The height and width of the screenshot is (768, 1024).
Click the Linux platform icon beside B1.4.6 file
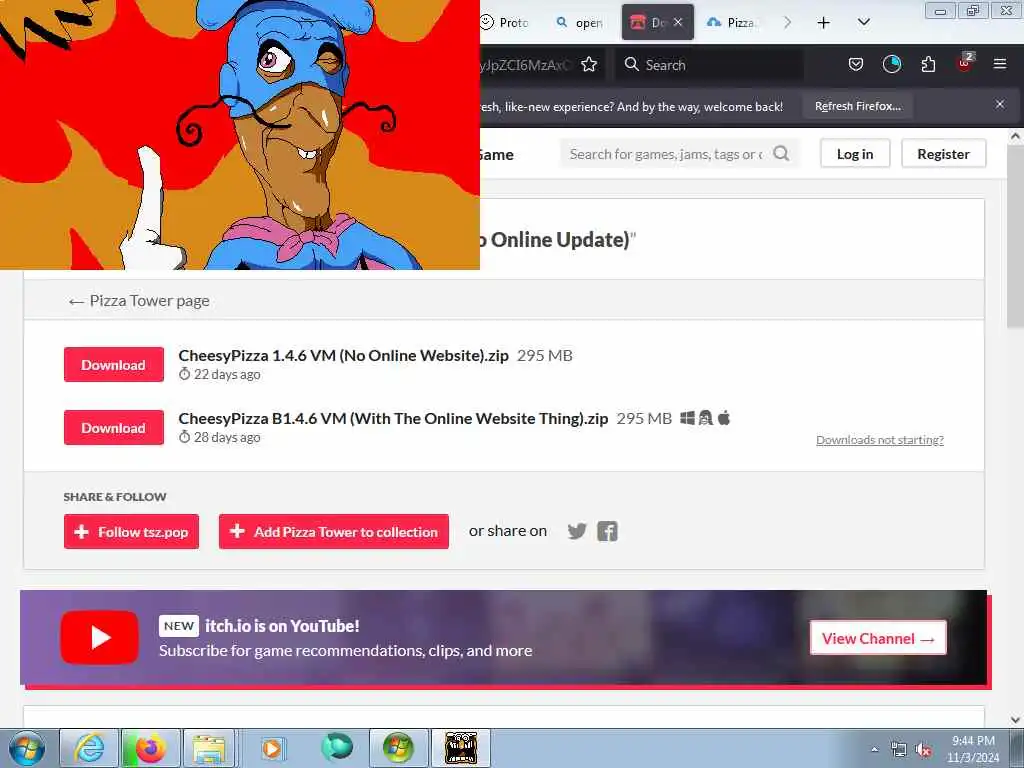point(705,417)
